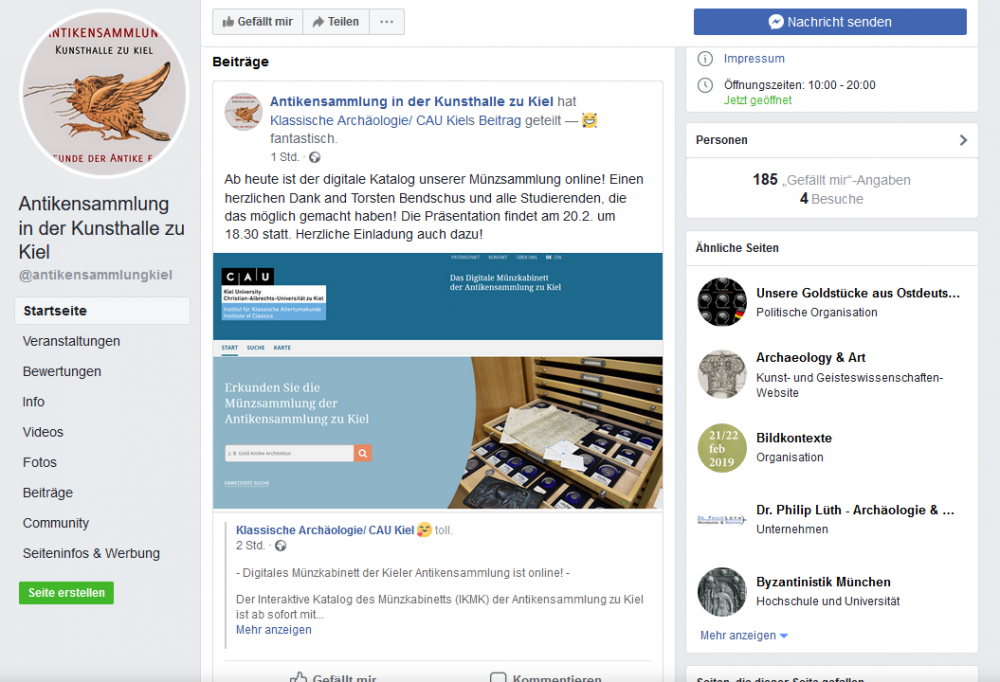Viewport: 1000px width, 682px height.
Task: Open Videos in the sidebar
Action: pos(43,432)
